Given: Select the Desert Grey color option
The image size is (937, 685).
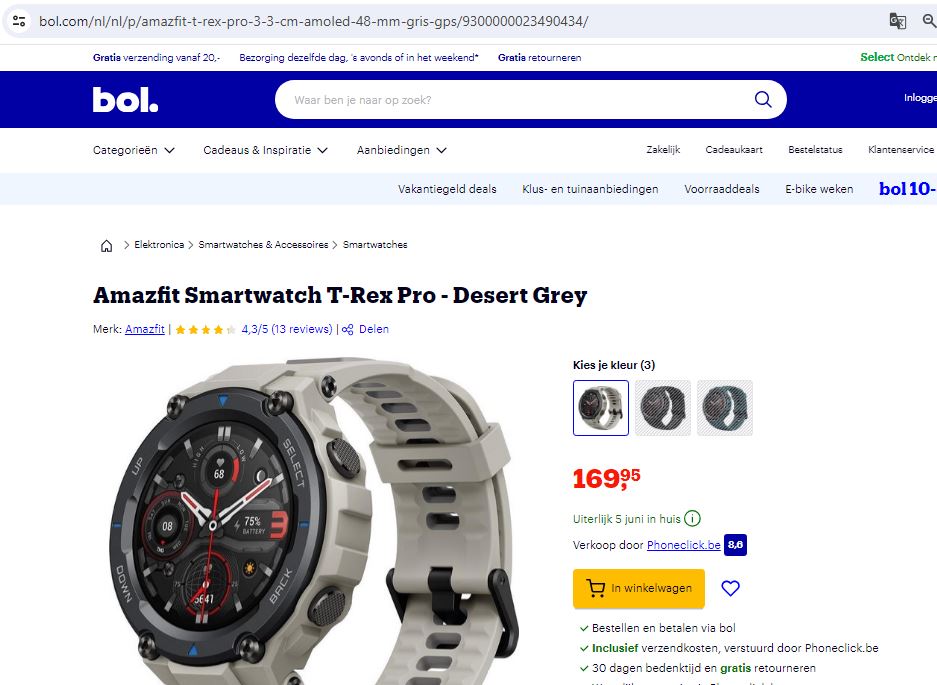Looking at the screenshot, I should pyautogui.click(x=601, y=408).
